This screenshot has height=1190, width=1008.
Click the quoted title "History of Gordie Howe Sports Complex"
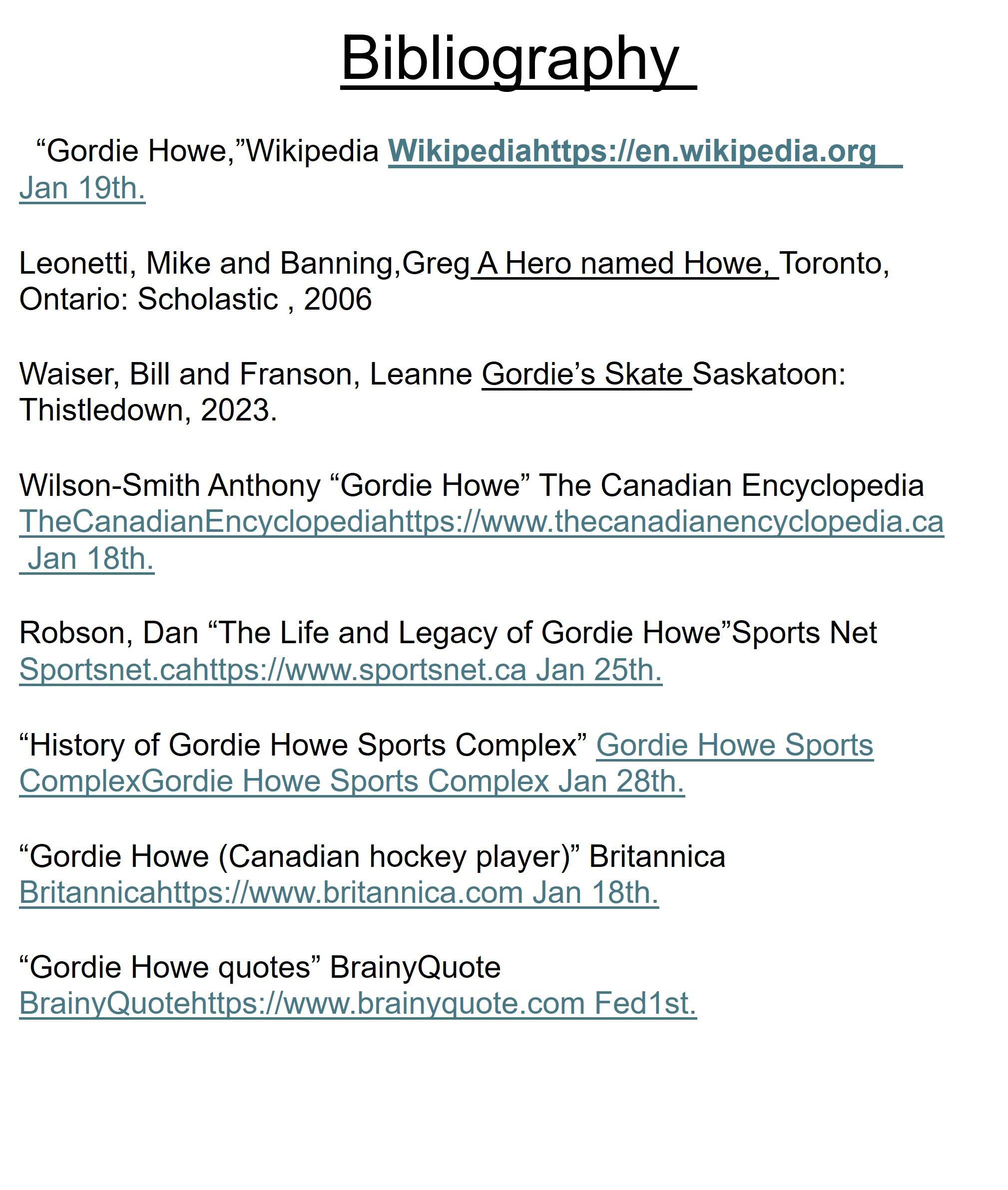tap(303, 745)
